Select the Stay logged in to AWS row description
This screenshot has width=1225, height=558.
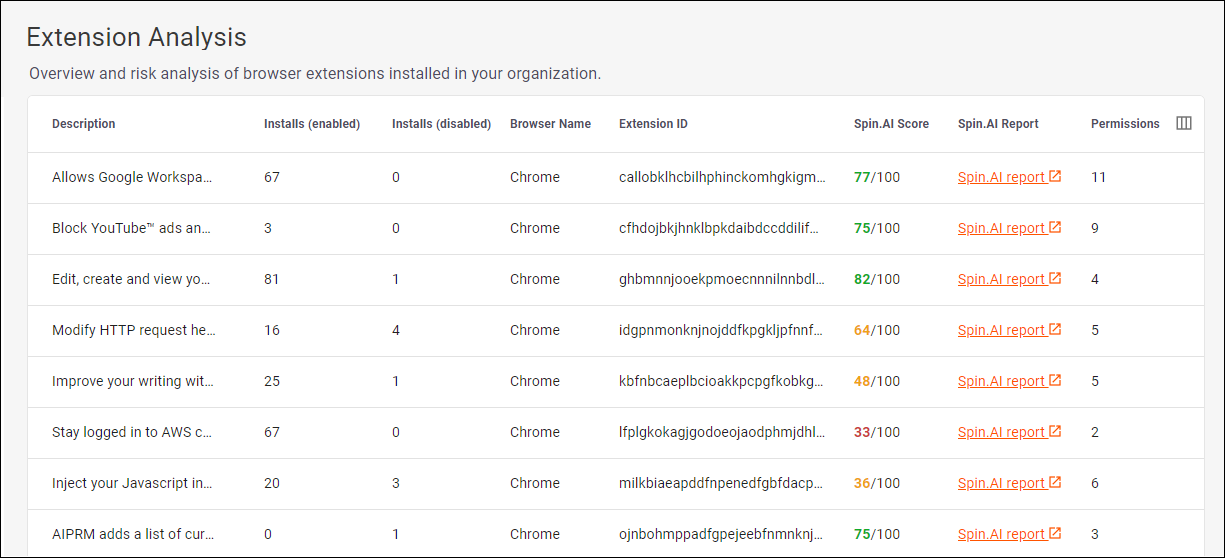132,432
